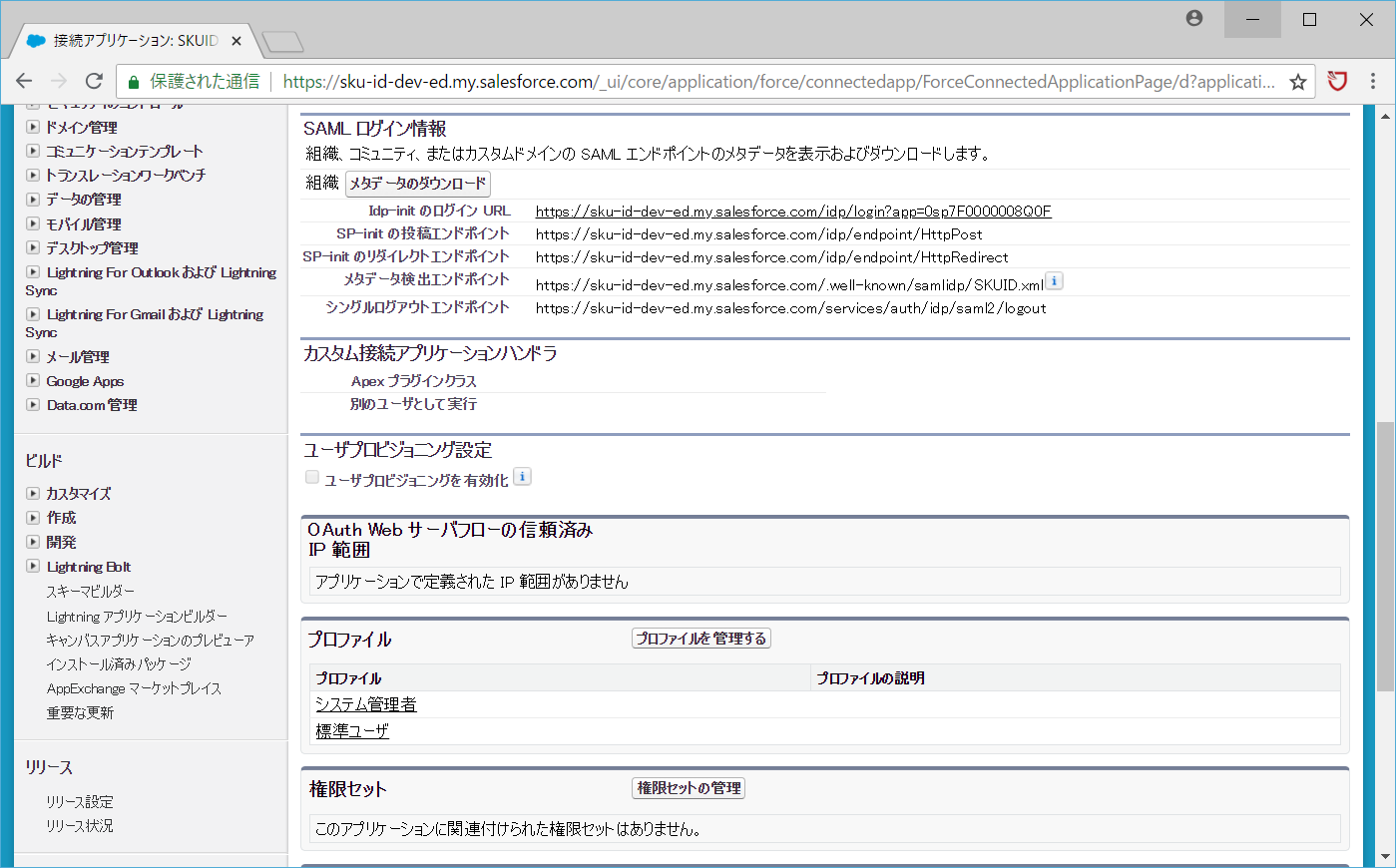The image size is (1396, 868).
Task: Click アプリケーションで定義された IP 範囲がありません text
Action: pyautogui.click(x=472, y=582)
